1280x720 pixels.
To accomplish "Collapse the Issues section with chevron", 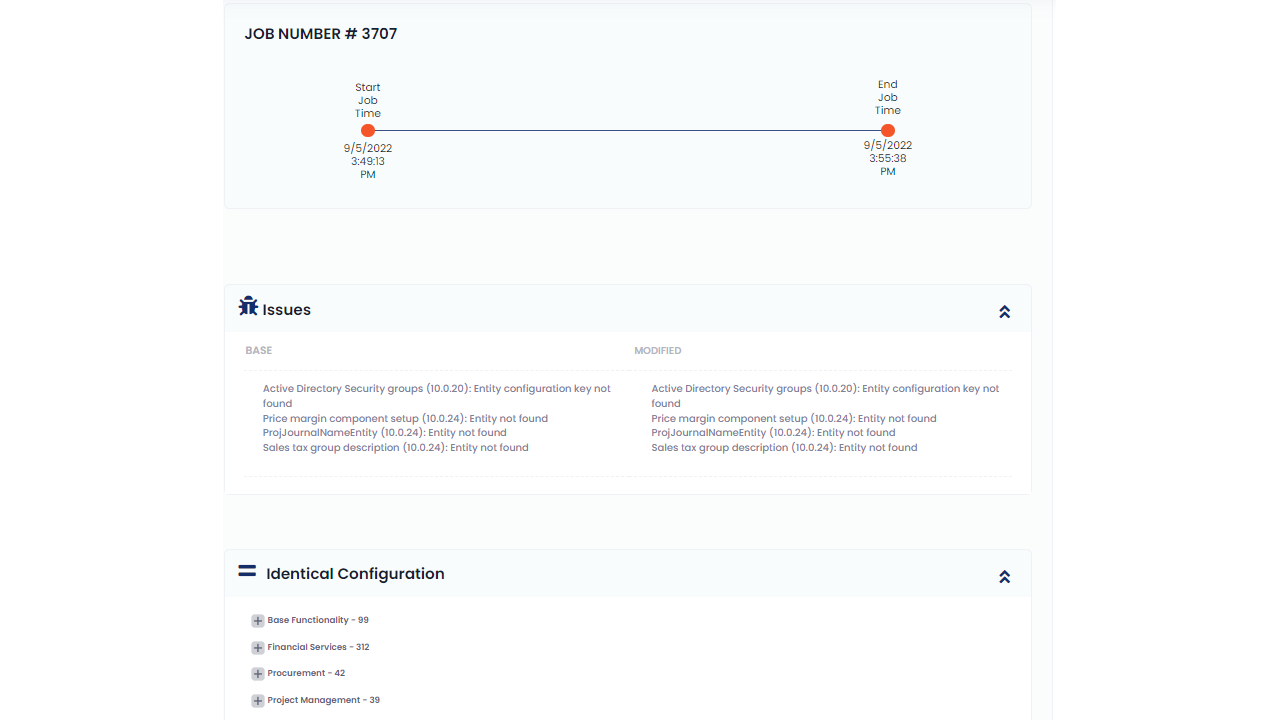I will (x=1005, y=312).
